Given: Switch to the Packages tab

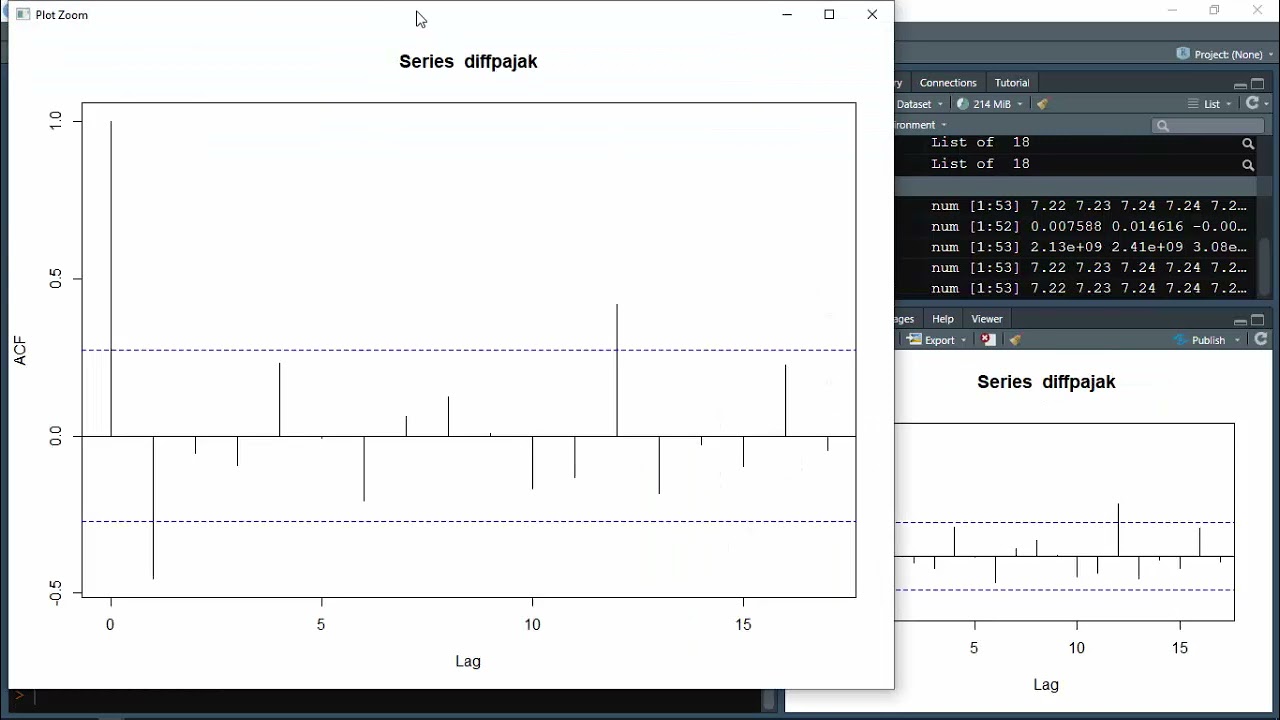Looking at the screenshot, I should (x=905, y=319).
